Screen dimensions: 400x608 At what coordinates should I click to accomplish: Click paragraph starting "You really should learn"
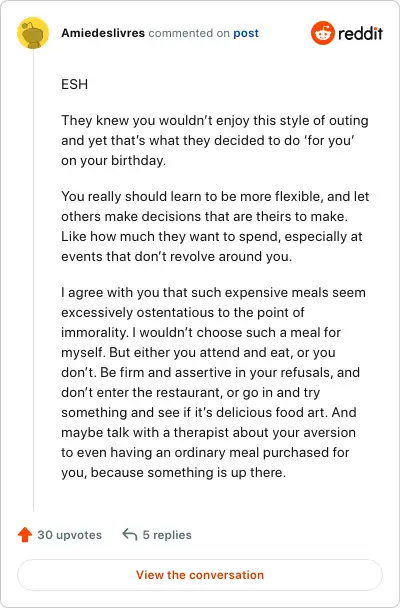coord(215,226)
